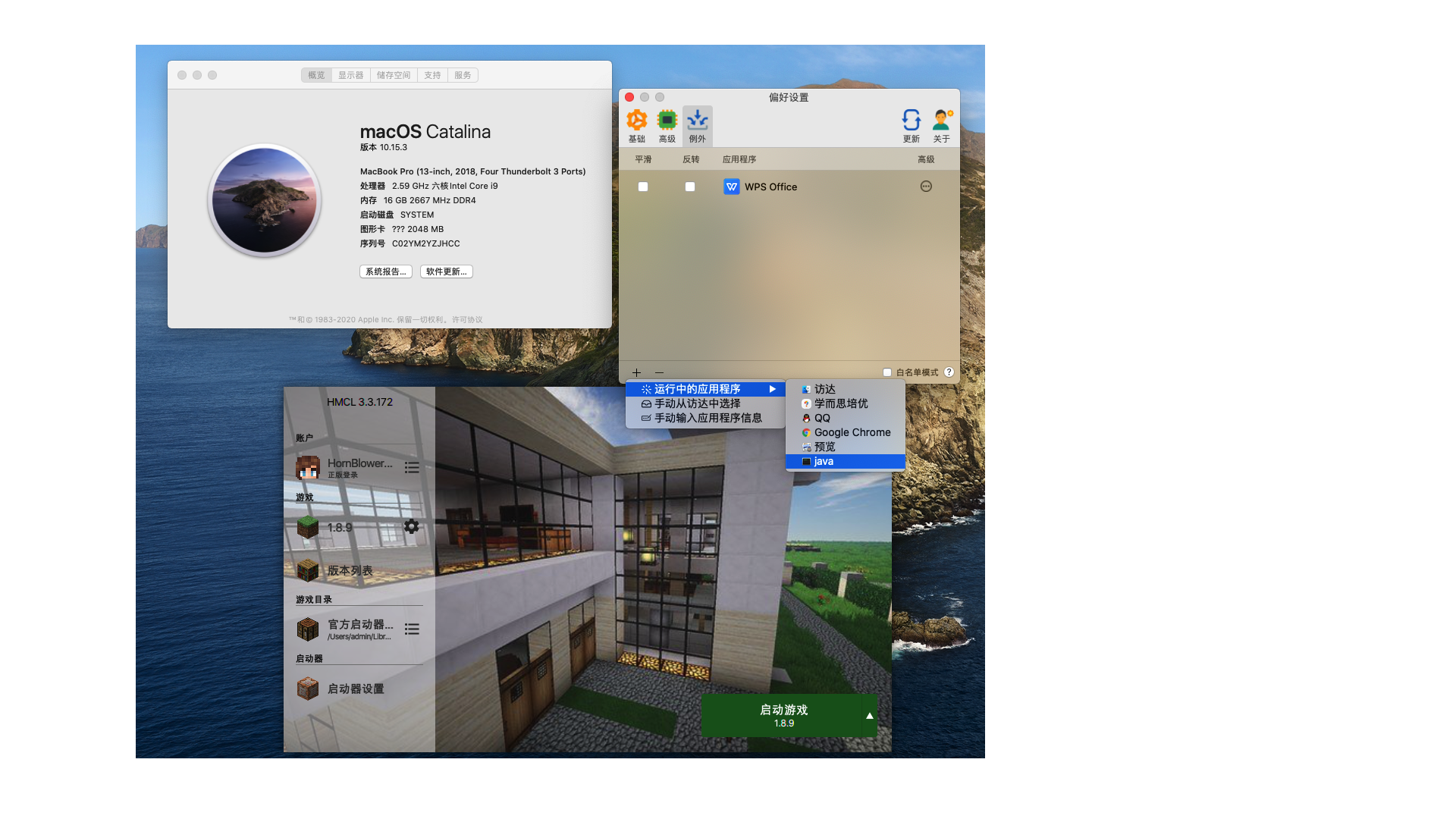Click the WPS Office app icon

click(731, 187)
